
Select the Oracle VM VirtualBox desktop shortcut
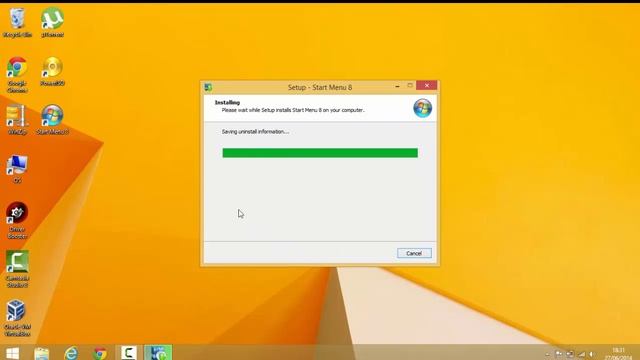17,318
